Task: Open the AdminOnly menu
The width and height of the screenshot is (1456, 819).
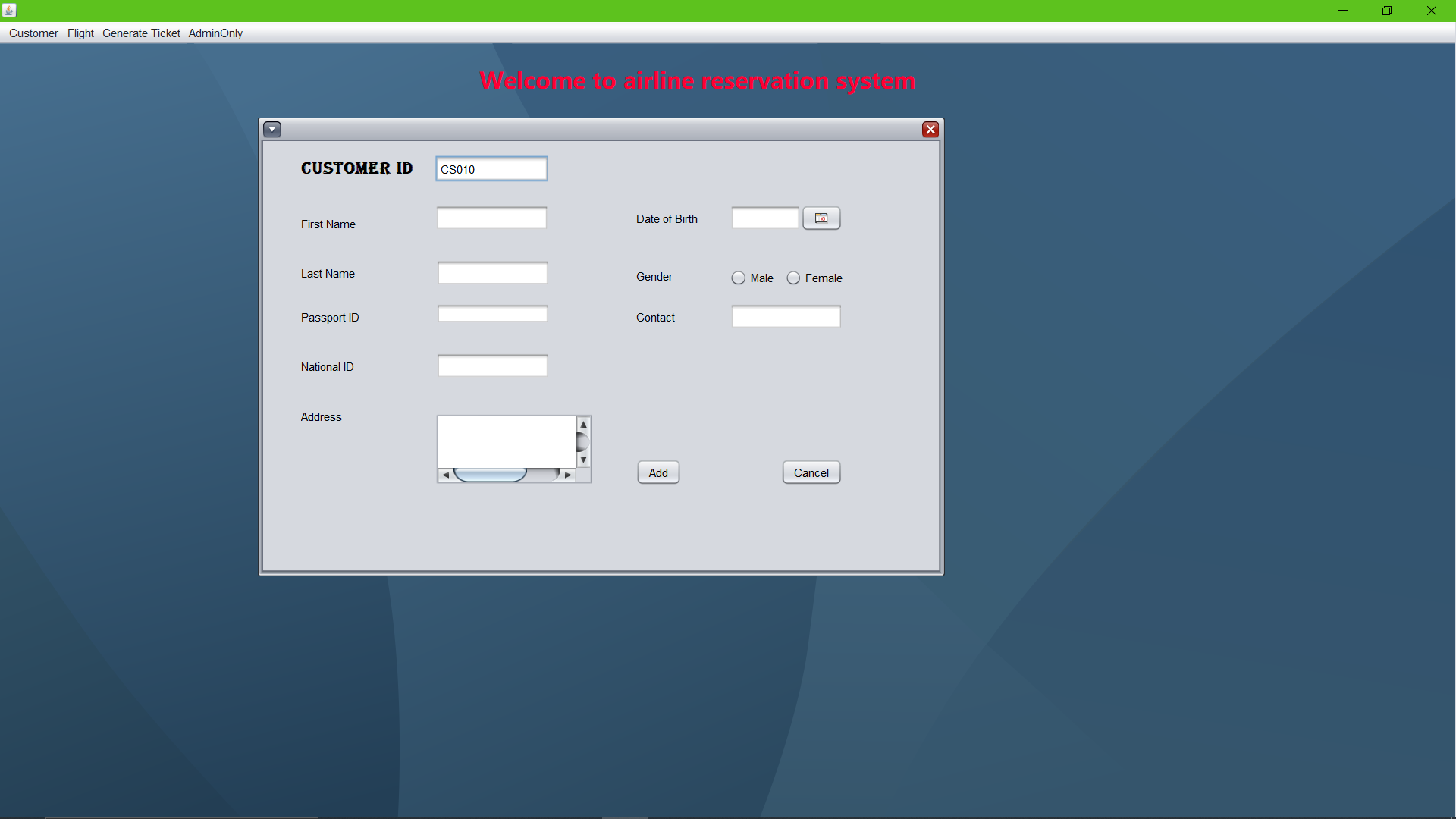Action: click(x=215, y=33)
